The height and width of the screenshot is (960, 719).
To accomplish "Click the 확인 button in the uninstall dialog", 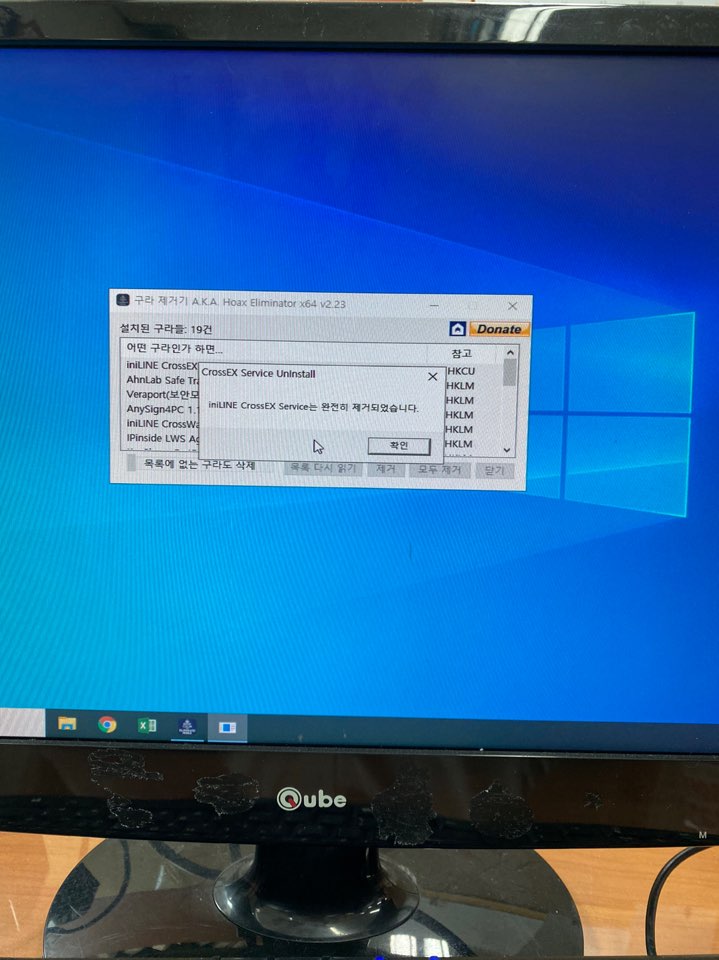I will (x=399, y=445).
